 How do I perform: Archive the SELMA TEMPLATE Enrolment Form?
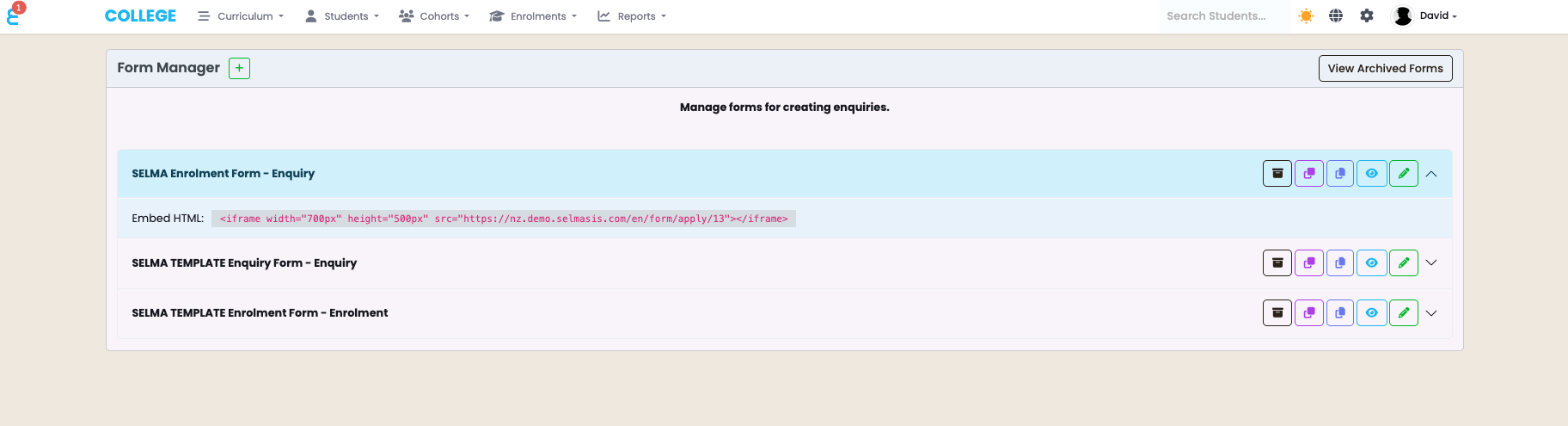1277,313
